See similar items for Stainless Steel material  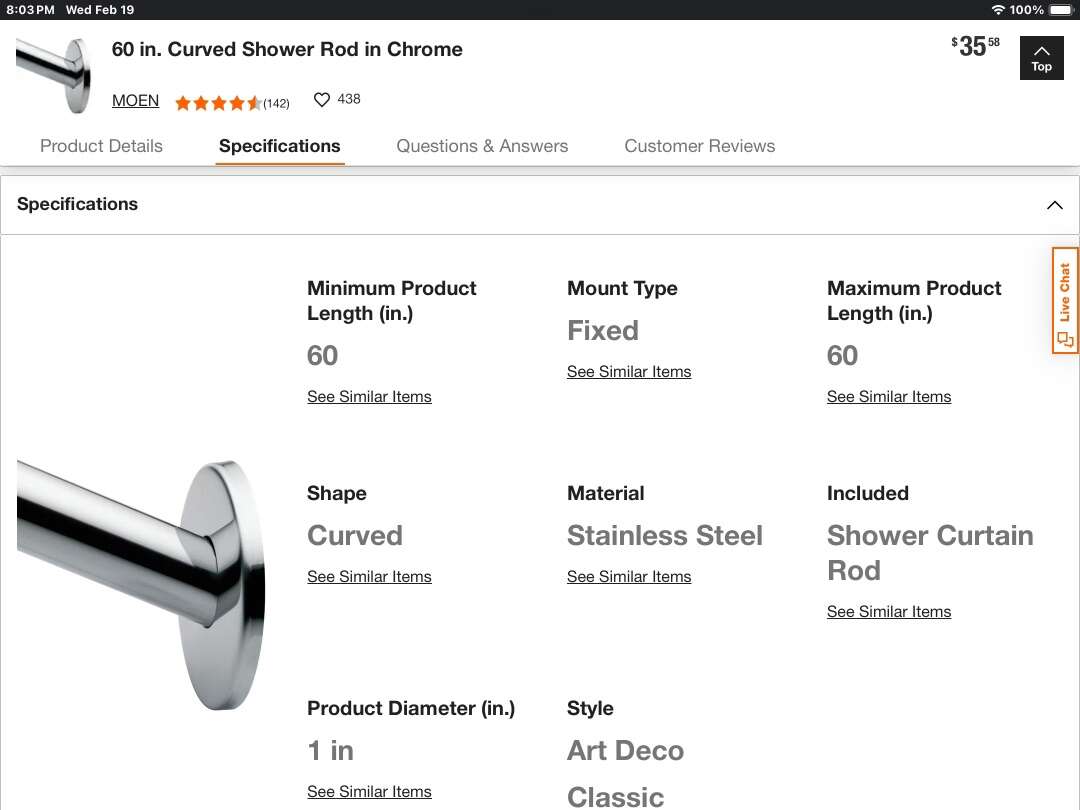tap(629, 577)
